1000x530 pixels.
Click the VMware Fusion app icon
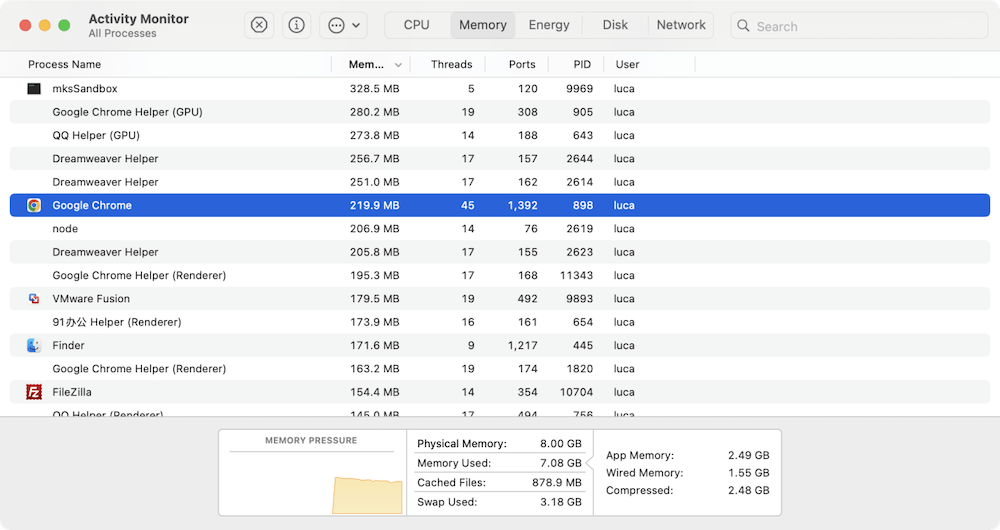(x=34, y=298)
